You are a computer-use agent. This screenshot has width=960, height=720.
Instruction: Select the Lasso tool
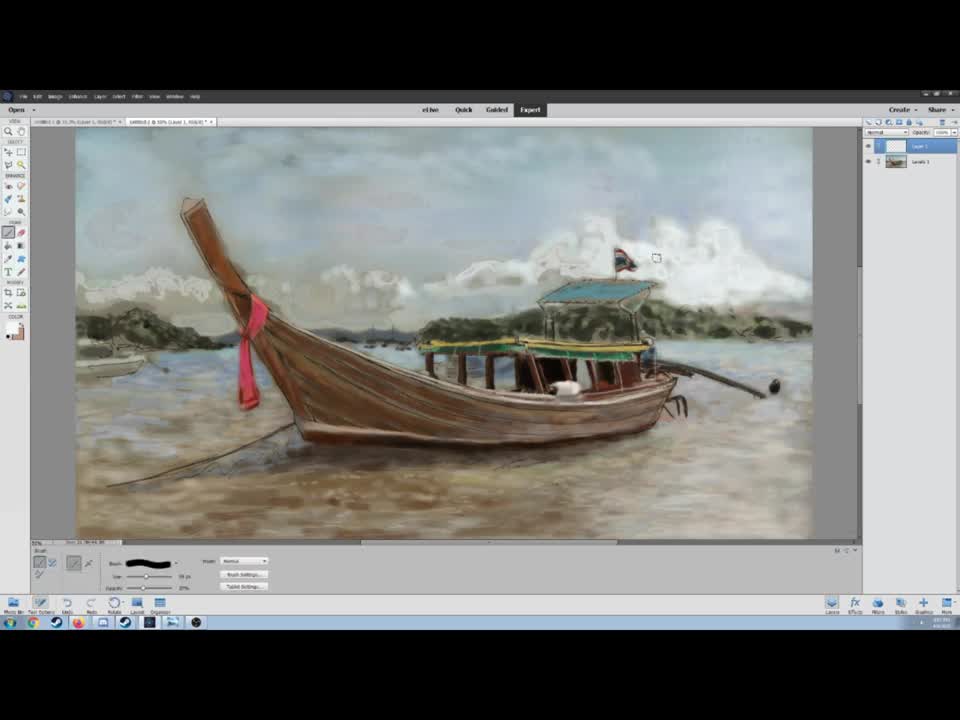point(8,165)
